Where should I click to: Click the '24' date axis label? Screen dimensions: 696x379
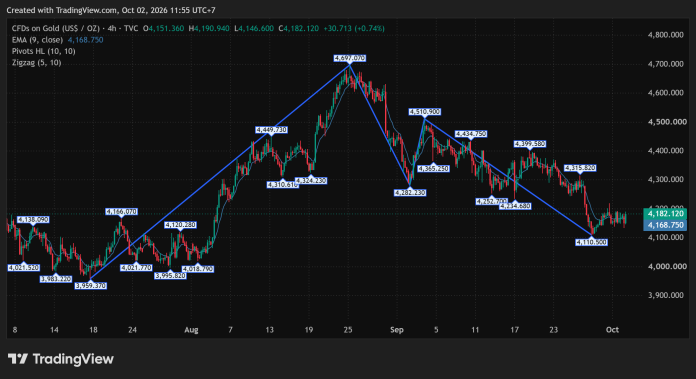tap(132, 330)
